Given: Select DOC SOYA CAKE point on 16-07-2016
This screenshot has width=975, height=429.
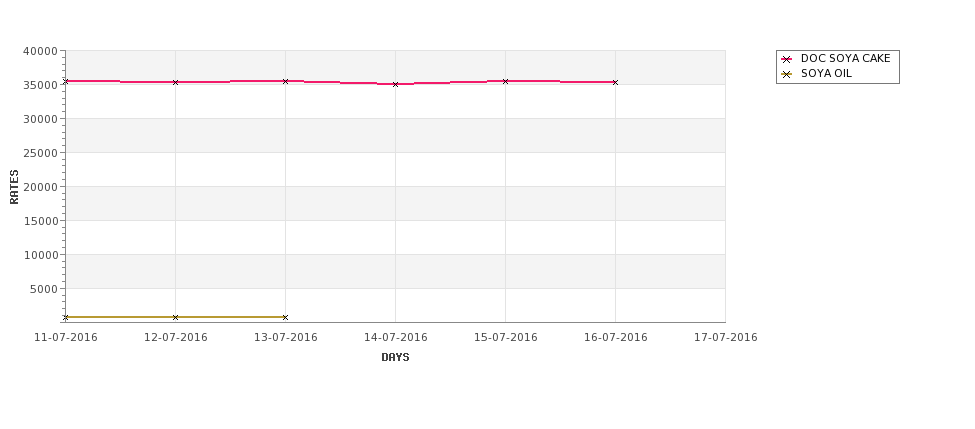Looking at the screenshot, I should [616, 82].
